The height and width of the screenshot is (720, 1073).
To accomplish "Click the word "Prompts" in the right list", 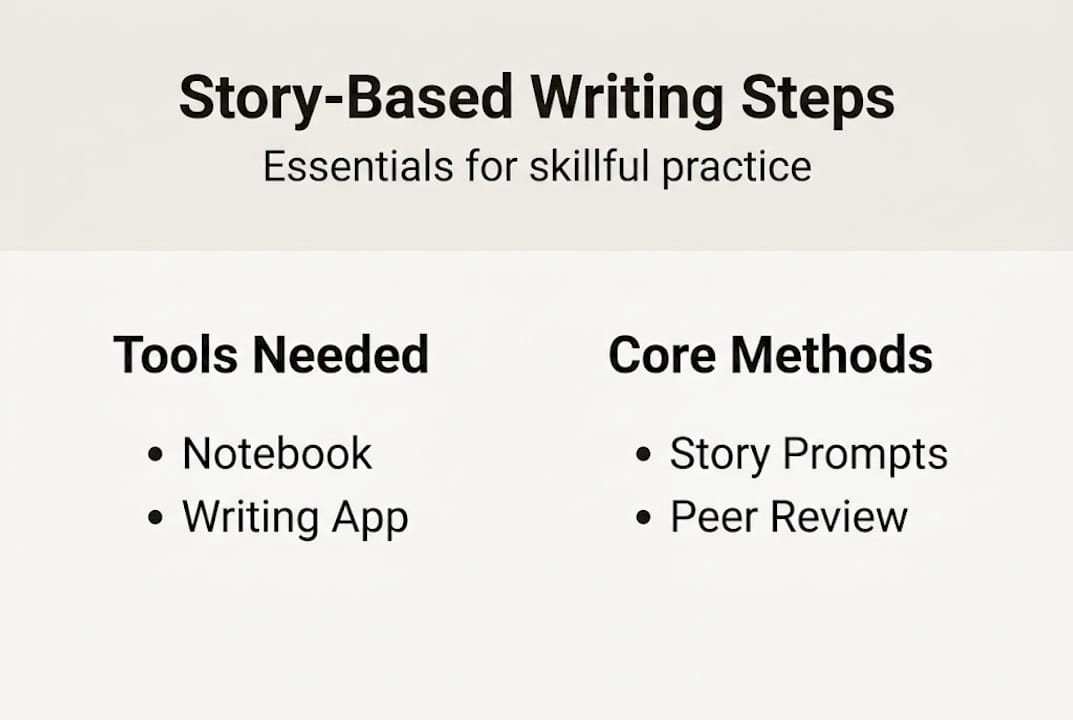I will click(x=865, y=455).
